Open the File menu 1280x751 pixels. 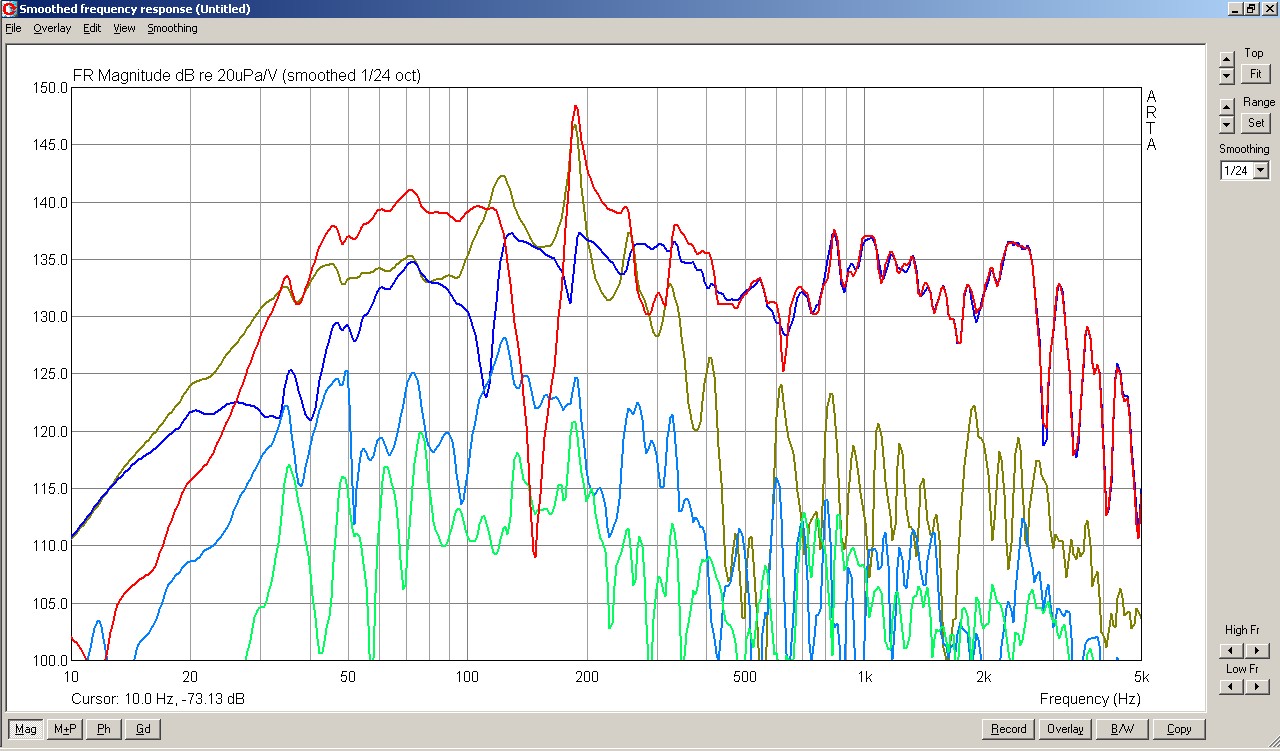point(13,28)
